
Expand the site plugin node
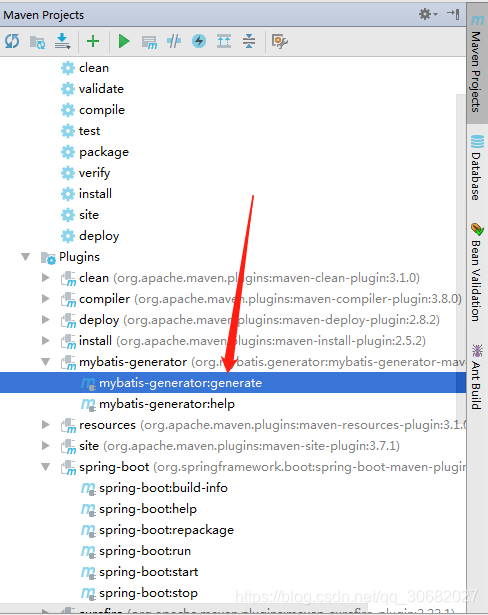pos(46,446)
